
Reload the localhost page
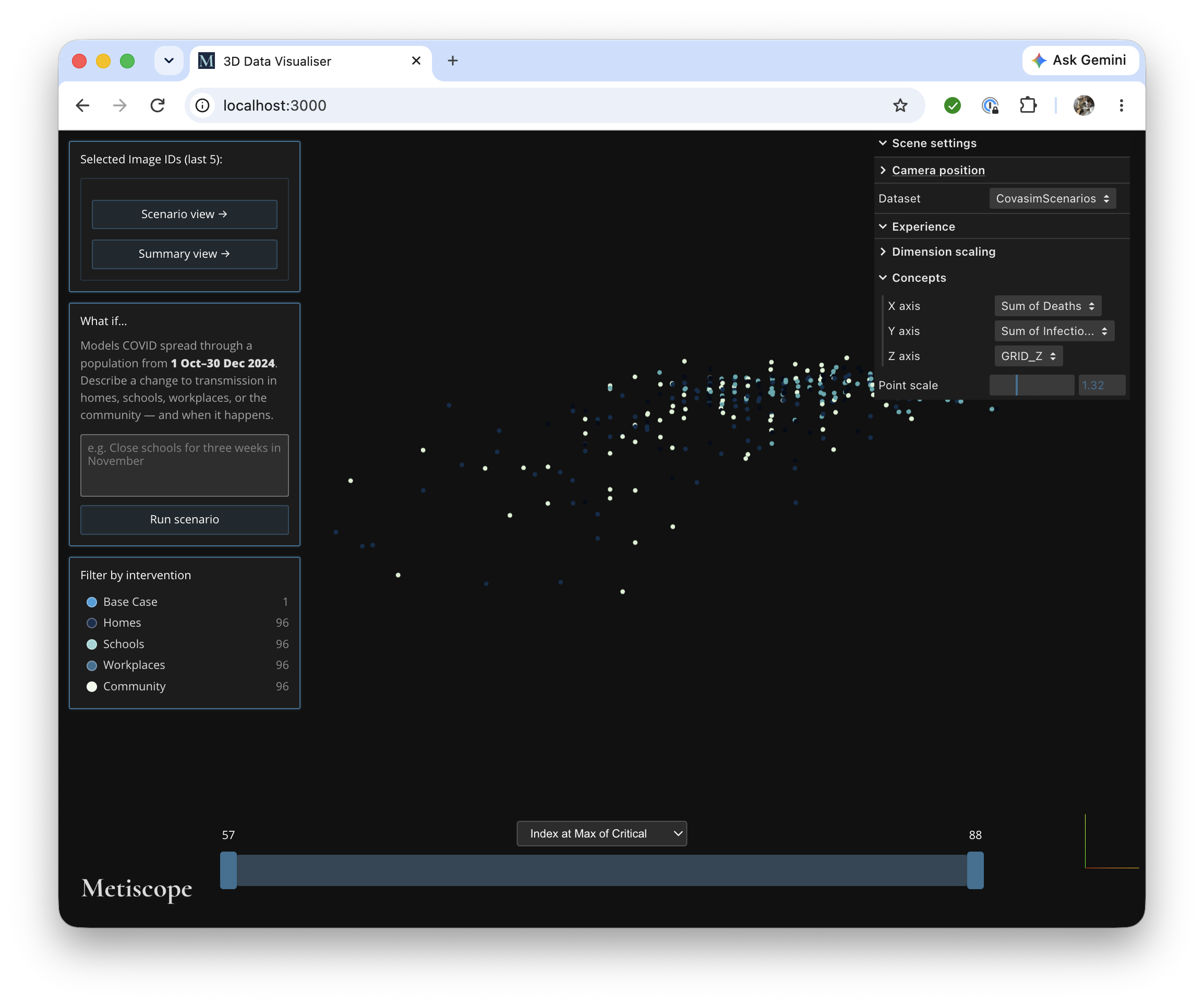tap(158, 105)
